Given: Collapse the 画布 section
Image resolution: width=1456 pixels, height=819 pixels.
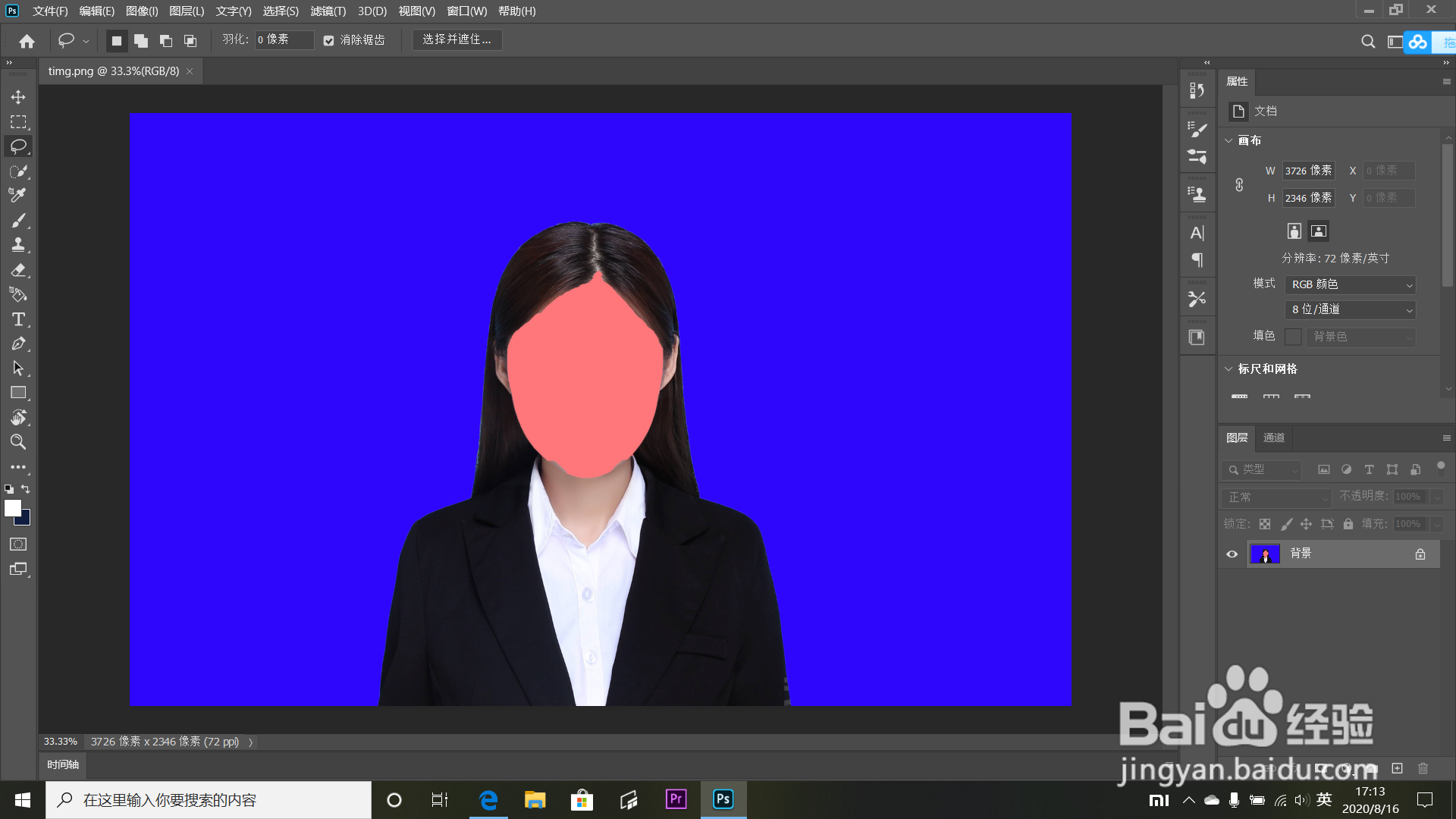Looking at the screenshot, I should click(x=1228, y=140).
